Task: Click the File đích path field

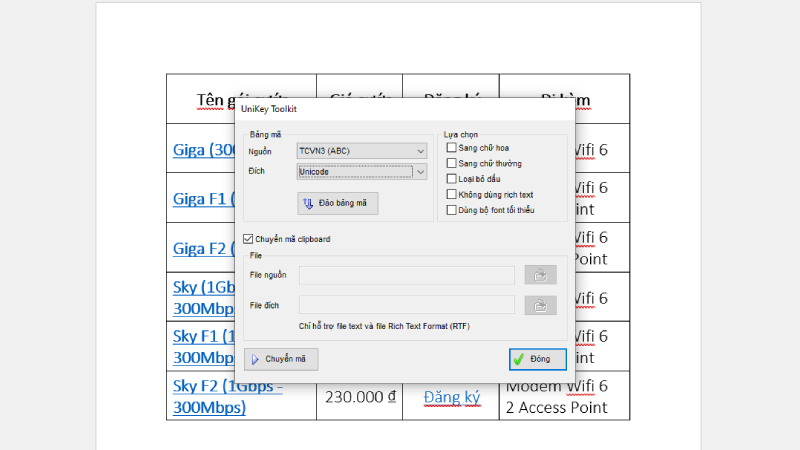Action: tap(406, 306)
